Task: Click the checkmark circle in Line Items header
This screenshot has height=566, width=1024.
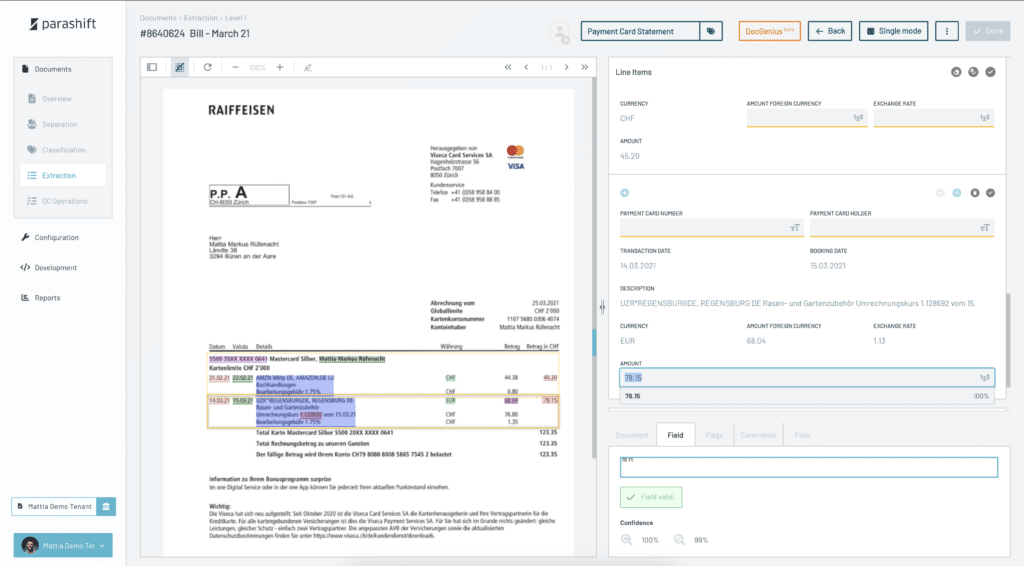Action: (990, 72)
